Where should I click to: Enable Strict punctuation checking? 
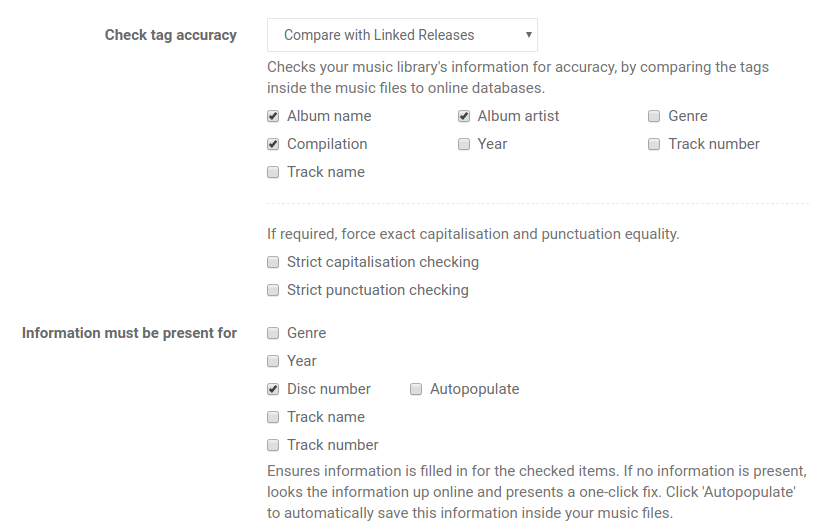pyautogui.click(x=273, y=290)
